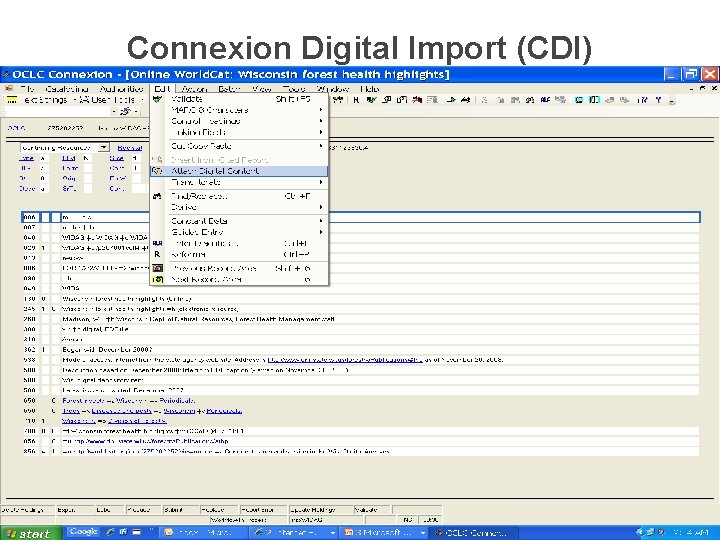Click the Form fixed field label
The height and width of the screenshot is (540, 720).
70,168
